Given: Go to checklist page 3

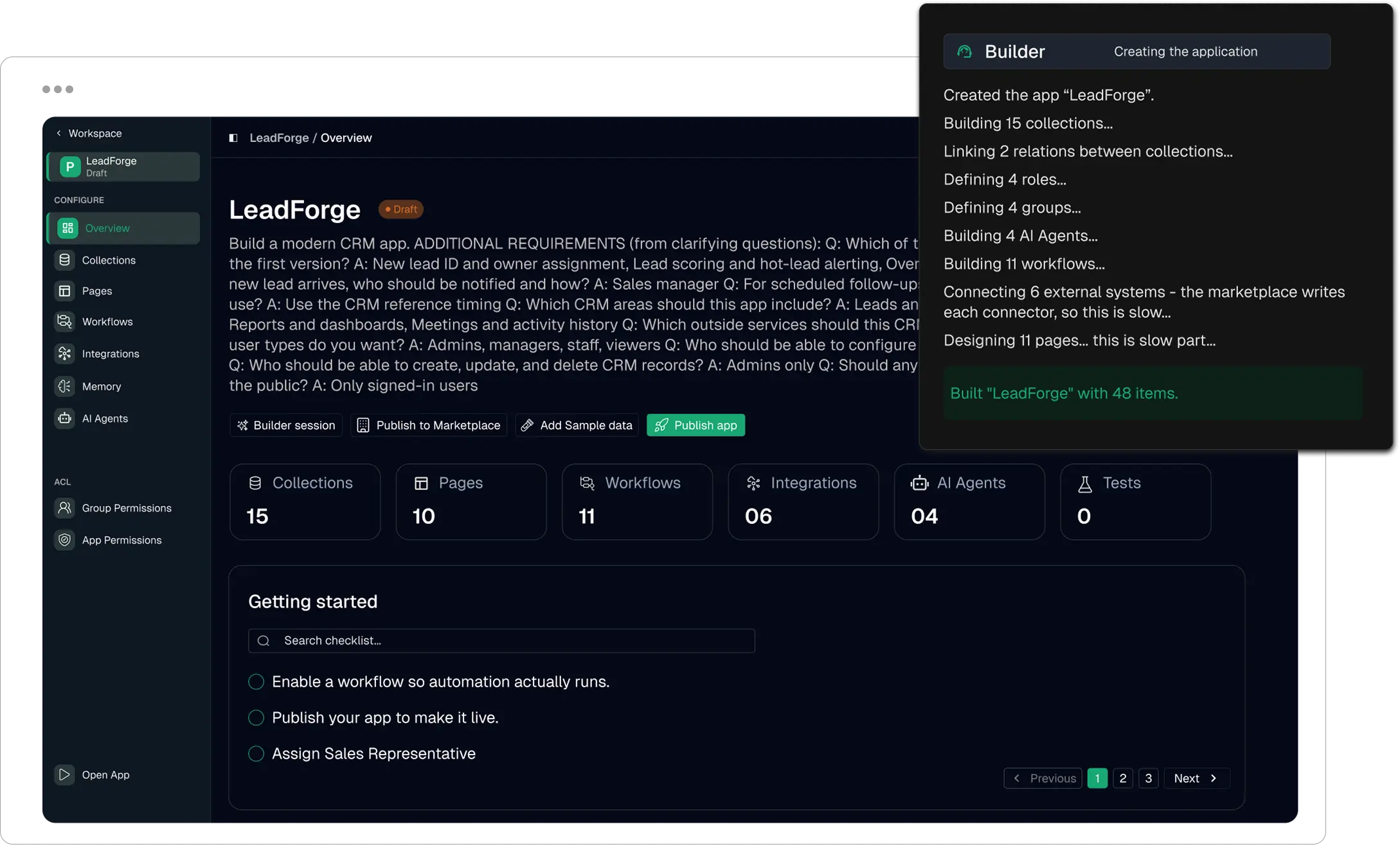Looking at the screenshot, I should pos(1148,778).
